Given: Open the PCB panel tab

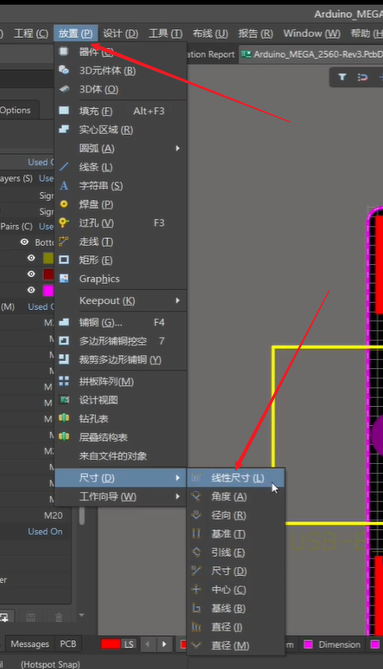Looking at the screenshot, I should [68, 644].
